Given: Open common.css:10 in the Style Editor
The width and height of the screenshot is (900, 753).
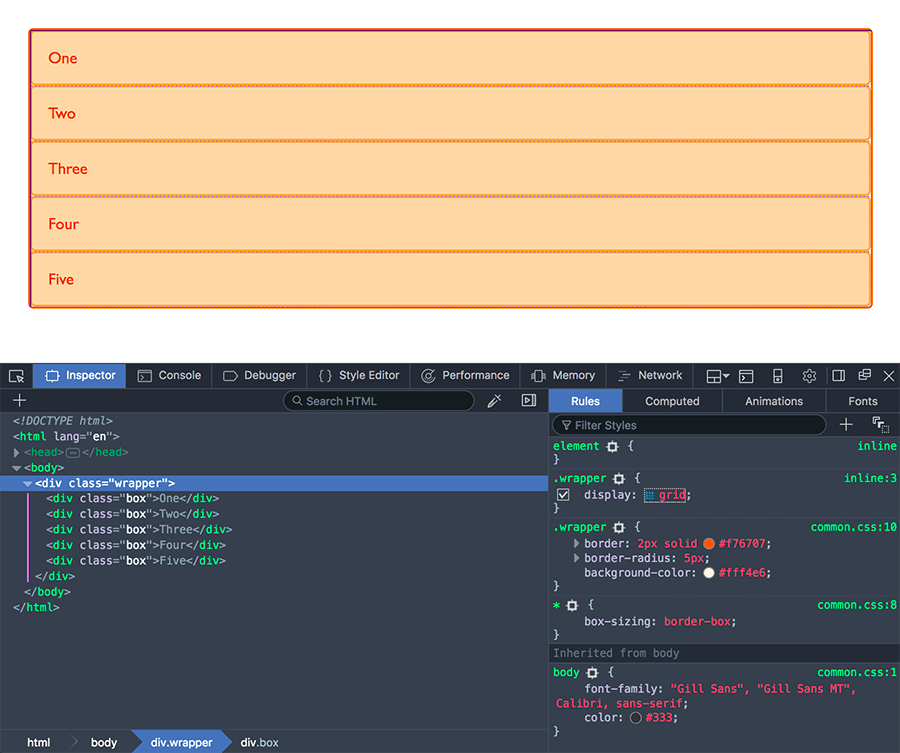Looking at the screenshot, I should pos(852,527).
